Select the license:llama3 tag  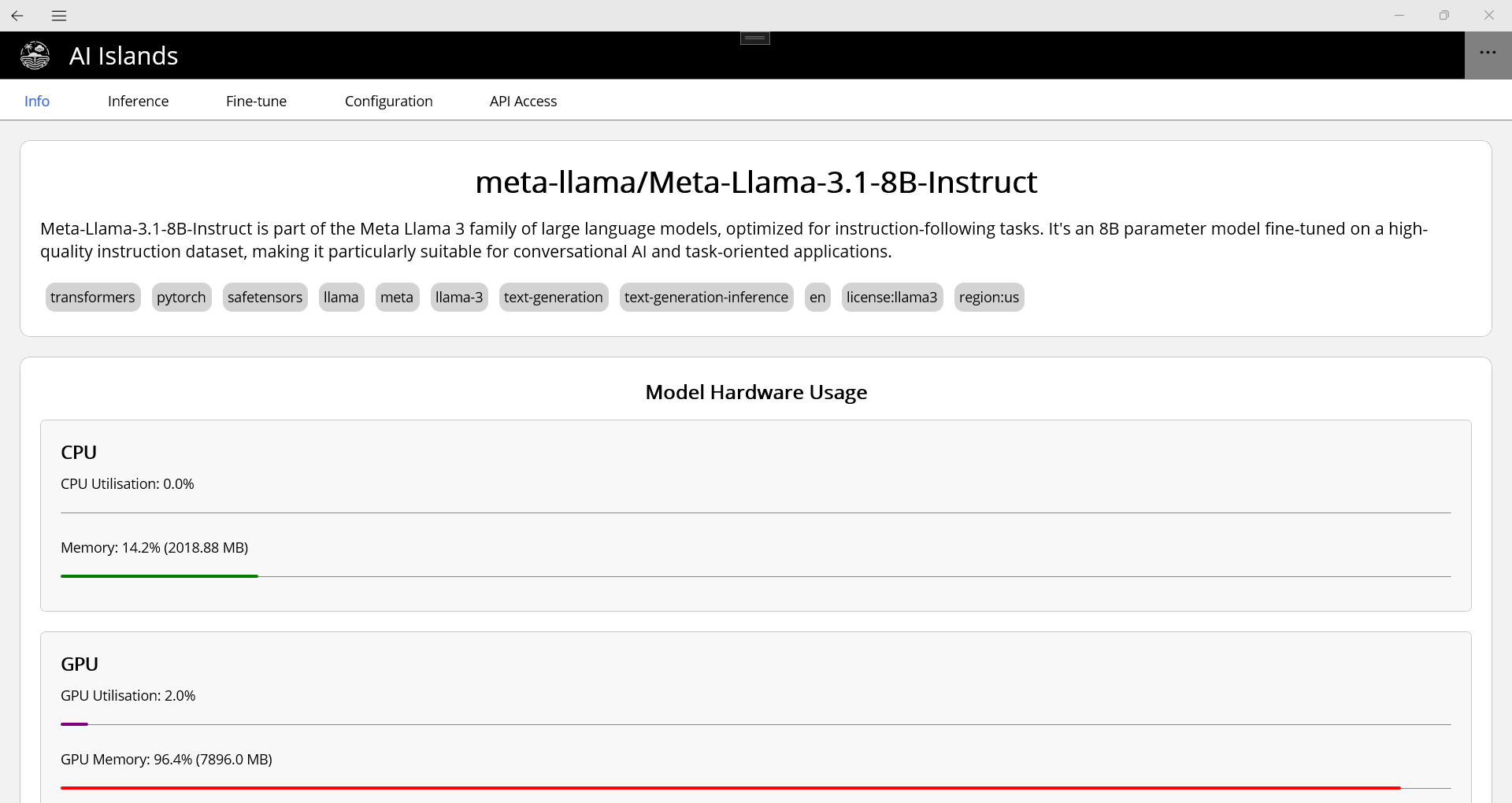click(x=892, y=298)
